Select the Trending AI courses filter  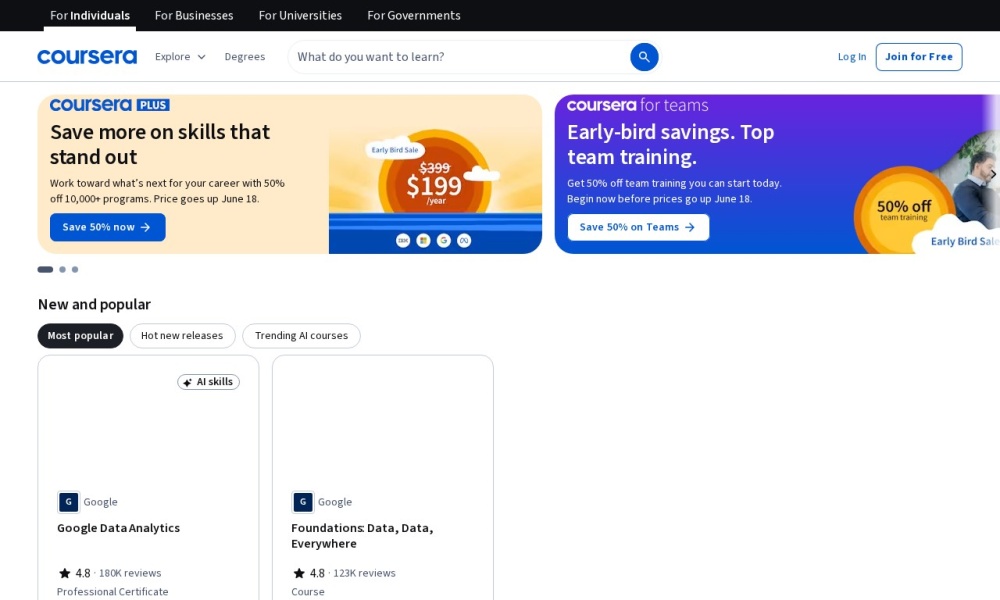302,335
